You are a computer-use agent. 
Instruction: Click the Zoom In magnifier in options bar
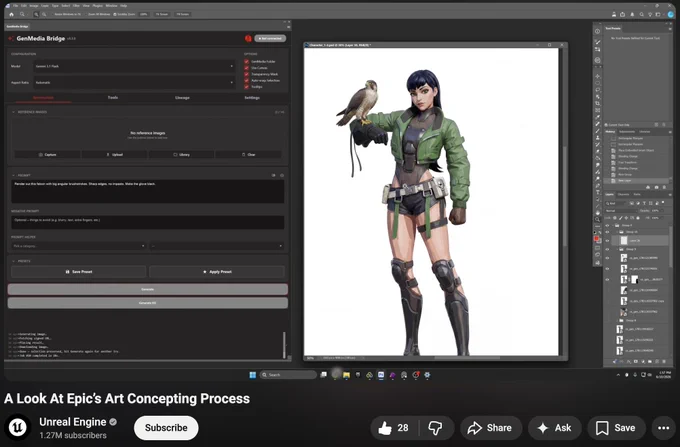[36, 14]
